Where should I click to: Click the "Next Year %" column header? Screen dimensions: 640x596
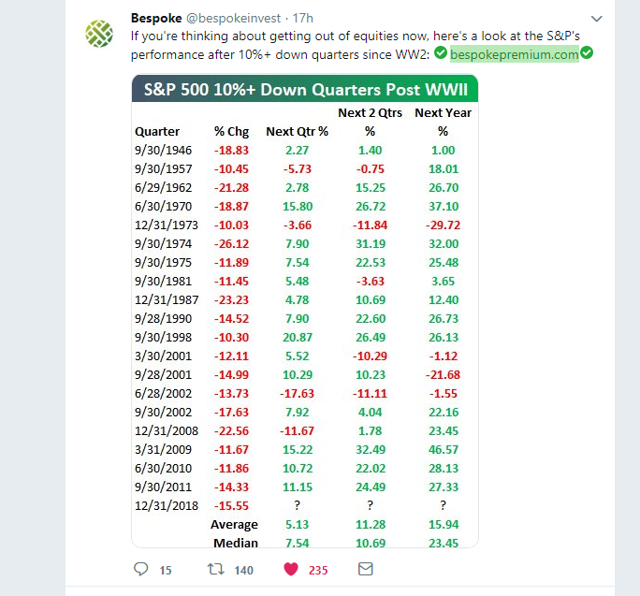point(442,121)
